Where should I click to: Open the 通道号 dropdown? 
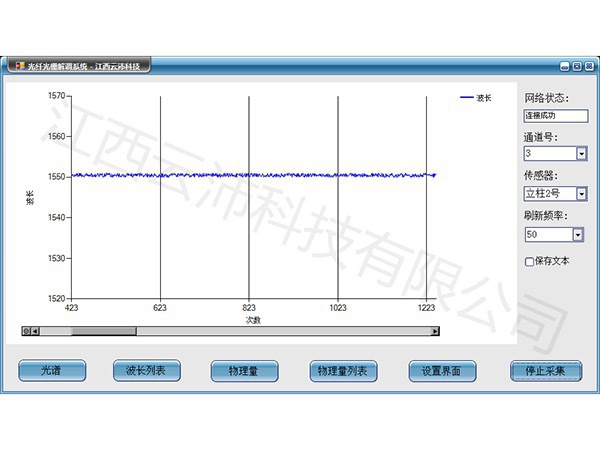580,154
